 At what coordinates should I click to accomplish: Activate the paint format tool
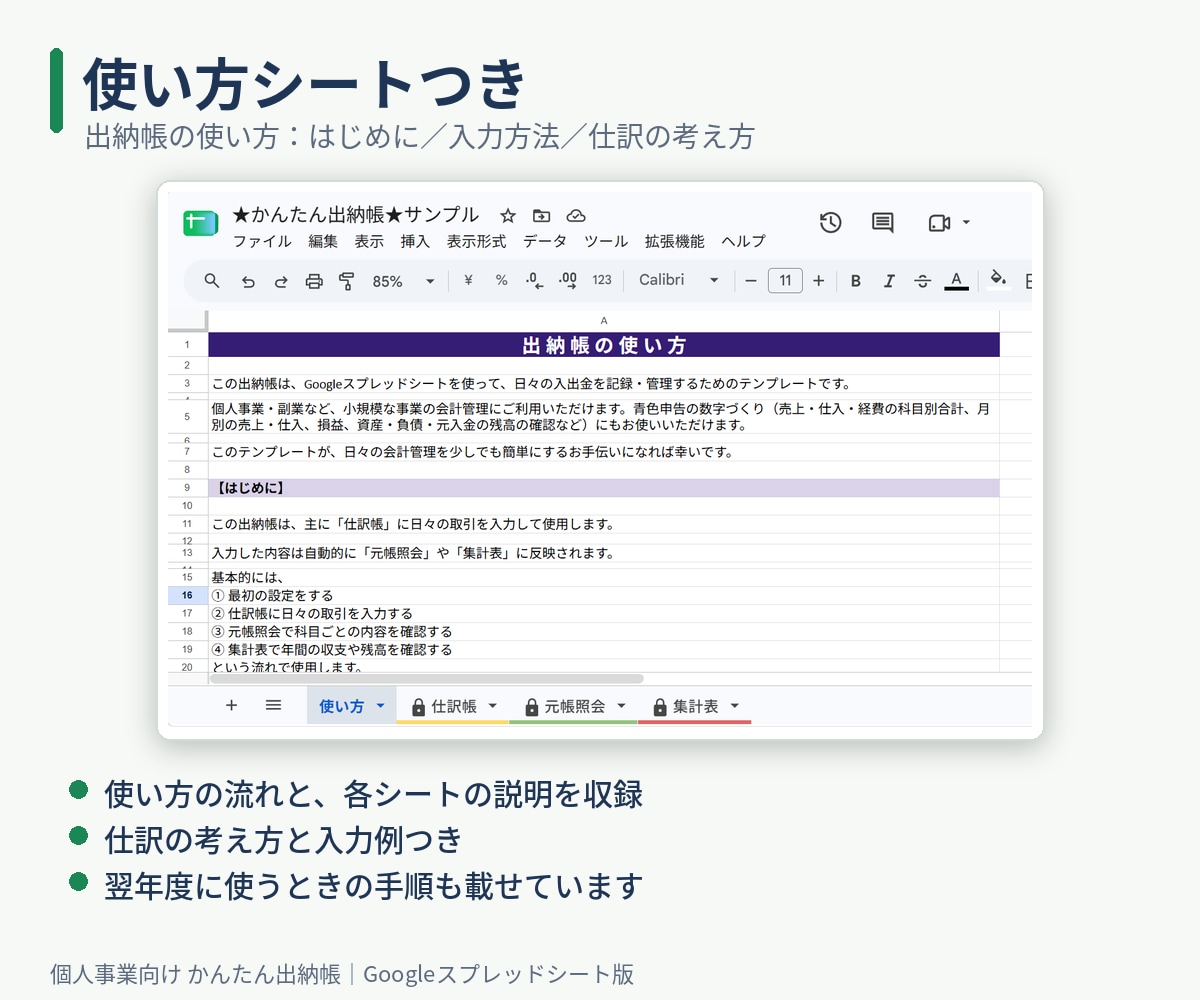[x=347, y=281]
